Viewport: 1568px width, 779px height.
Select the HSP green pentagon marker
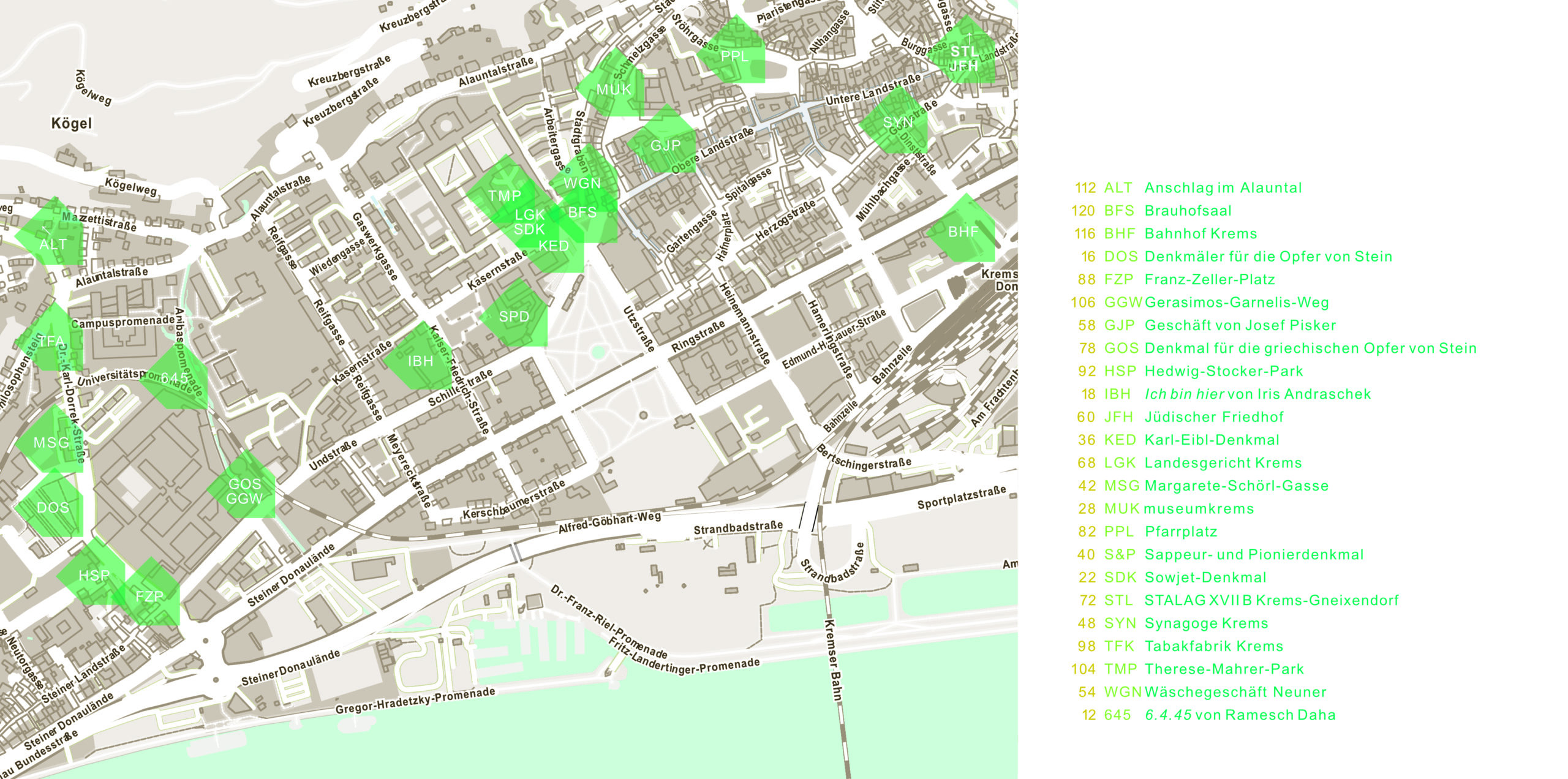click(x=93, y=575)
